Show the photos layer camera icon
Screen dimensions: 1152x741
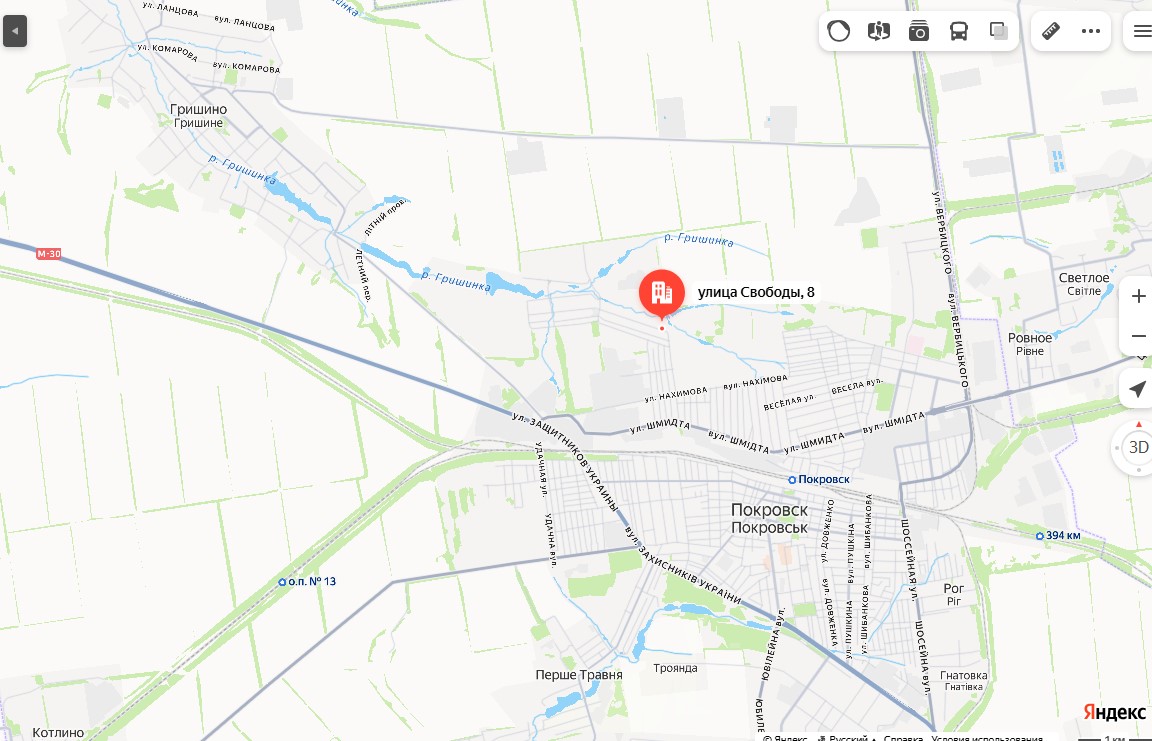(918, 31)
